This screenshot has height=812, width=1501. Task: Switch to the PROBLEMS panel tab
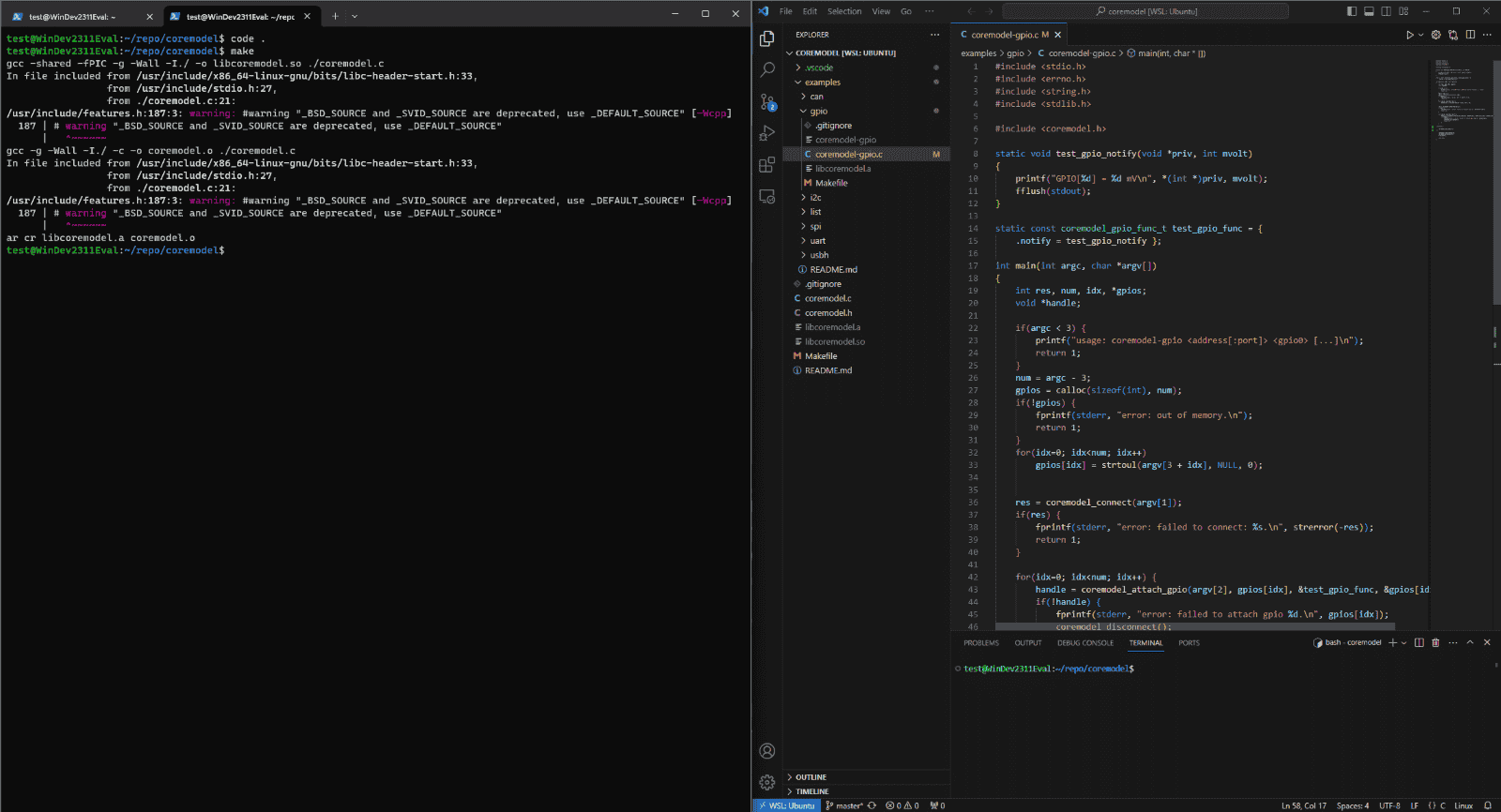click(x=980, y=643)
